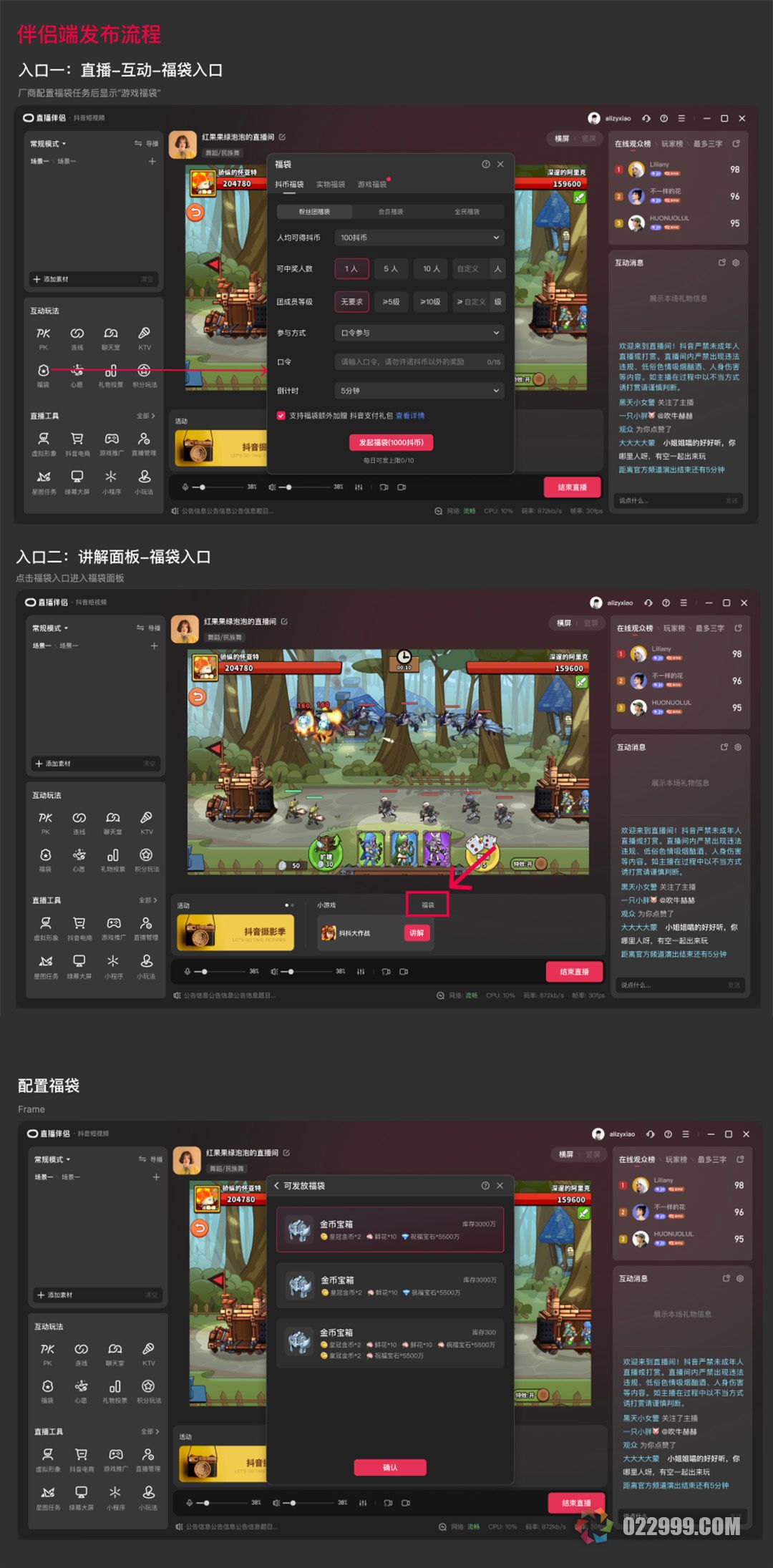Expand 常规模式 dropdown in 配置福袋 window

coord(52,1159)
